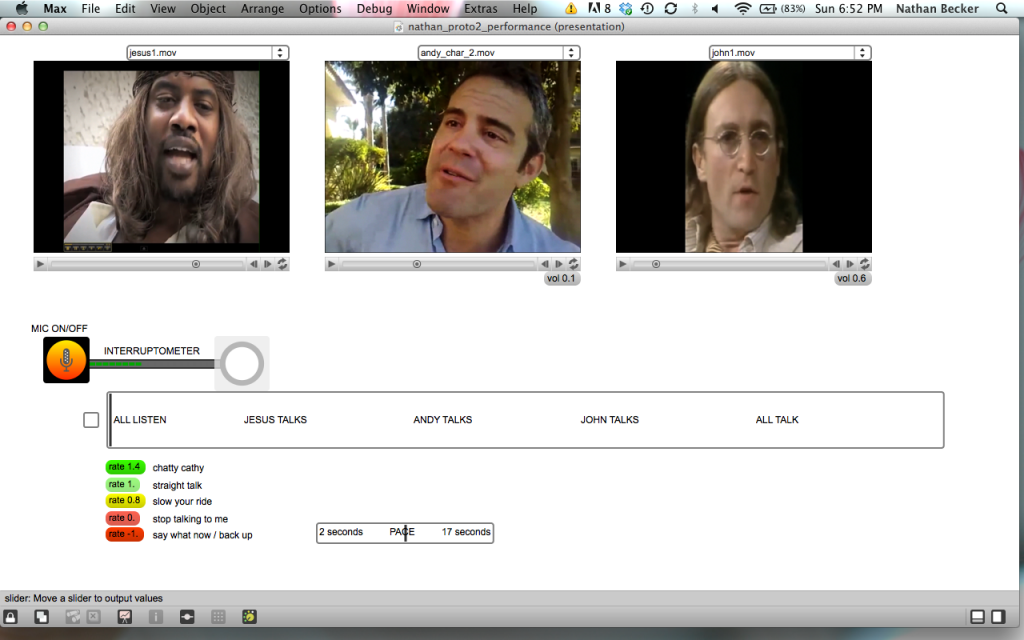Click the green rate 1.4 message

(125, 467)
